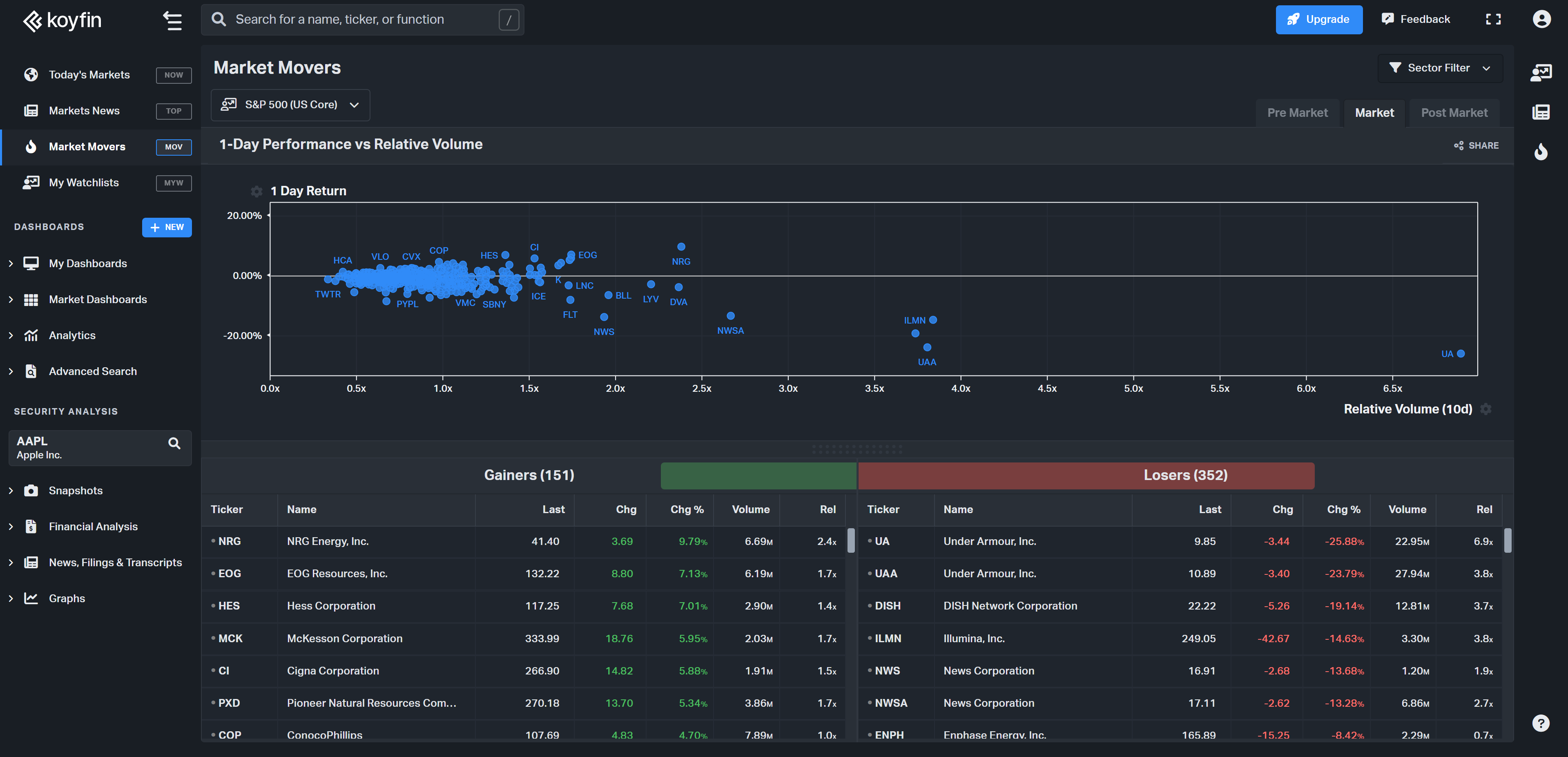Open news panel icon on right rail
This screenshot has height=757, width=1568.
pyautogui.click(x=1541, y=112)
